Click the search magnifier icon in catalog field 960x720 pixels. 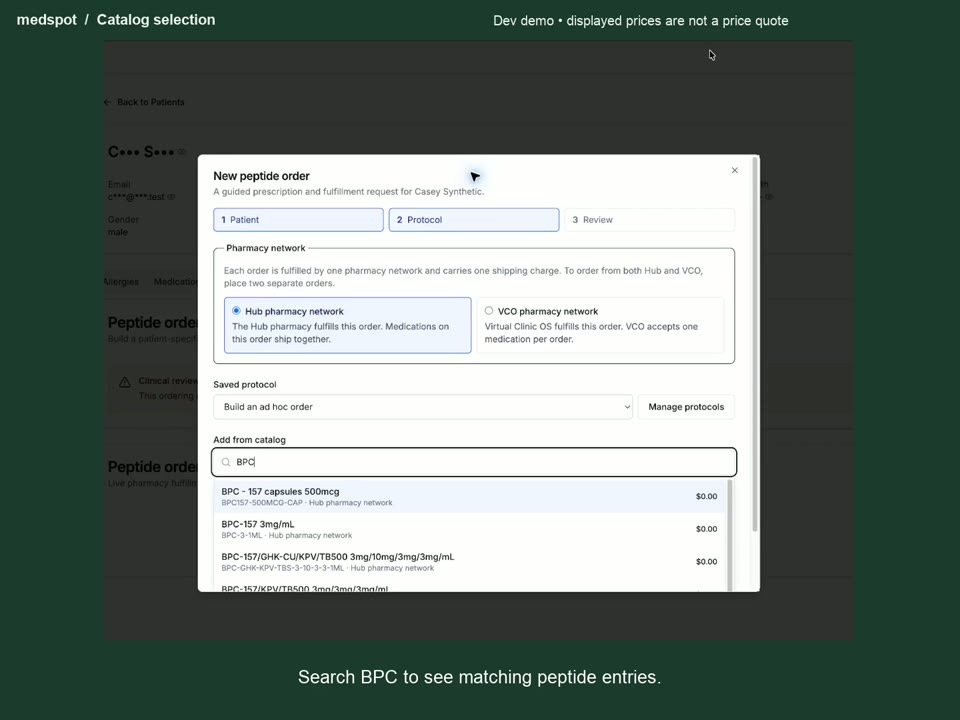click(226, 462)
